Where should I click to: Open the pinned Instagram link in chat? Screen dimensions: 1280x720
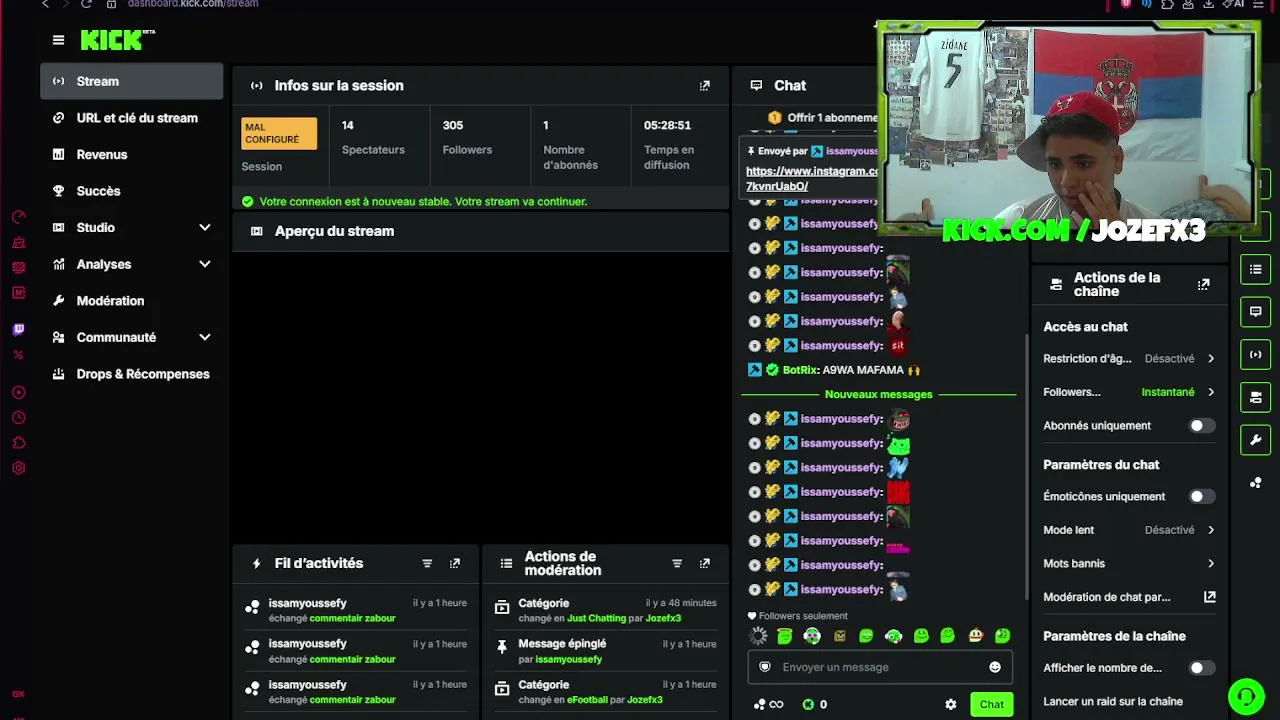(x=811, y=179)
